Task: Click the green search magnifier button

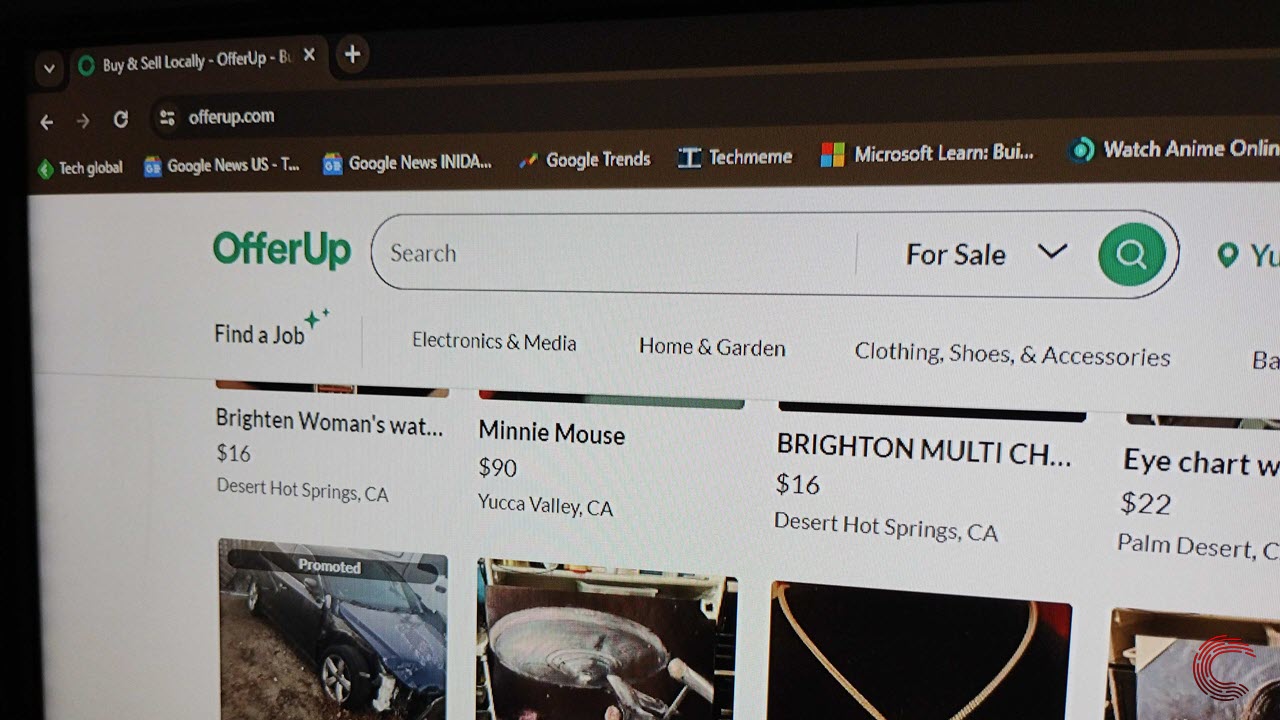Action: click(x=1132, y=254)
